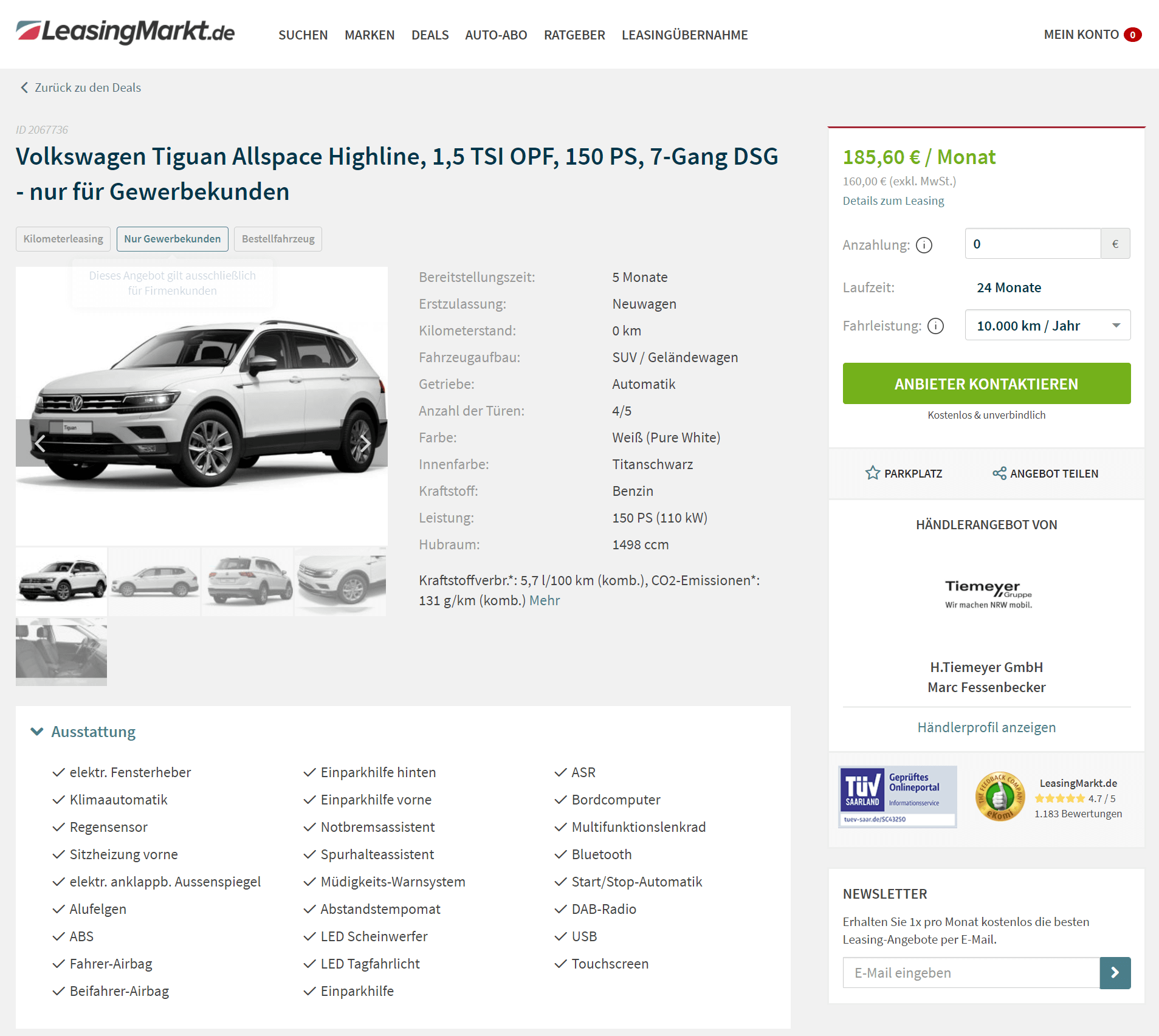Click Anbieter kontaktieren button

[986, 383]
